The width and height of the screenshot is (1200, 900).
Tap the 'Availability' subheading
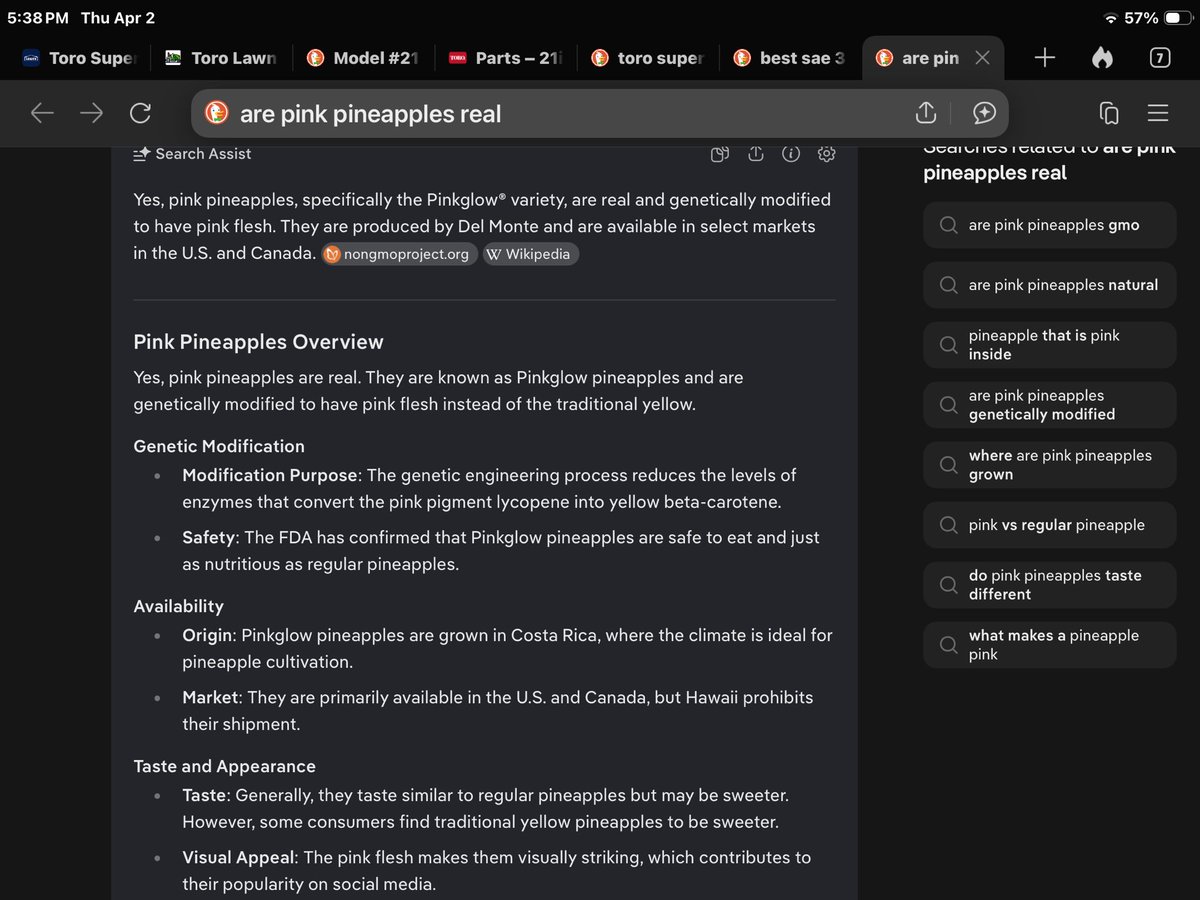click(178, 606)
